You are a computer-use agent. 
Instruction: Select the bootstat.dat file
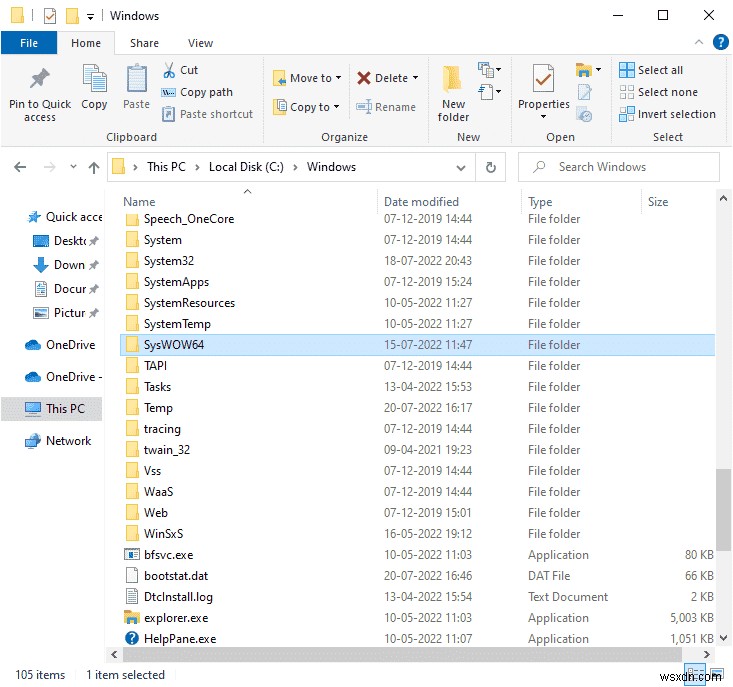[417, 576]
